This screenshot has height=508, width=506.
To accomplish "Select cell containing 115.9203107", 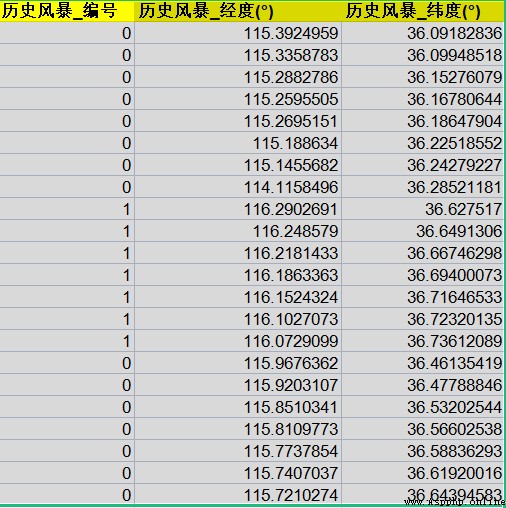I will click(x=238, y=385).
